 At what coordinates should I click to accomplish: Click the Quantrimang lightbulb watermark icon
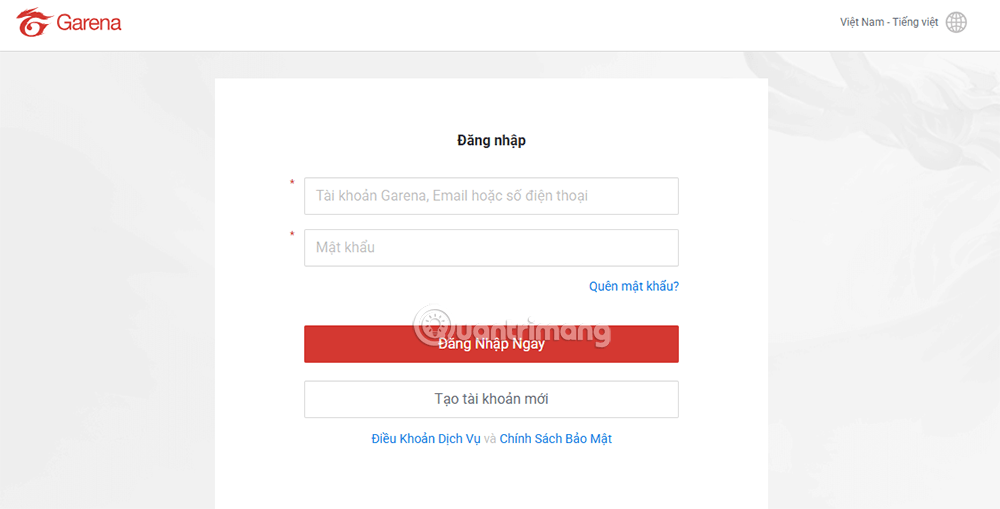433,325
